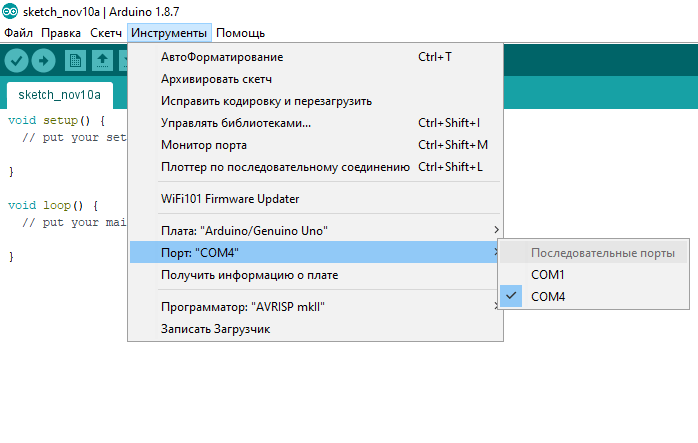
Task: Open the Файл menu
Action: [19, 33]
